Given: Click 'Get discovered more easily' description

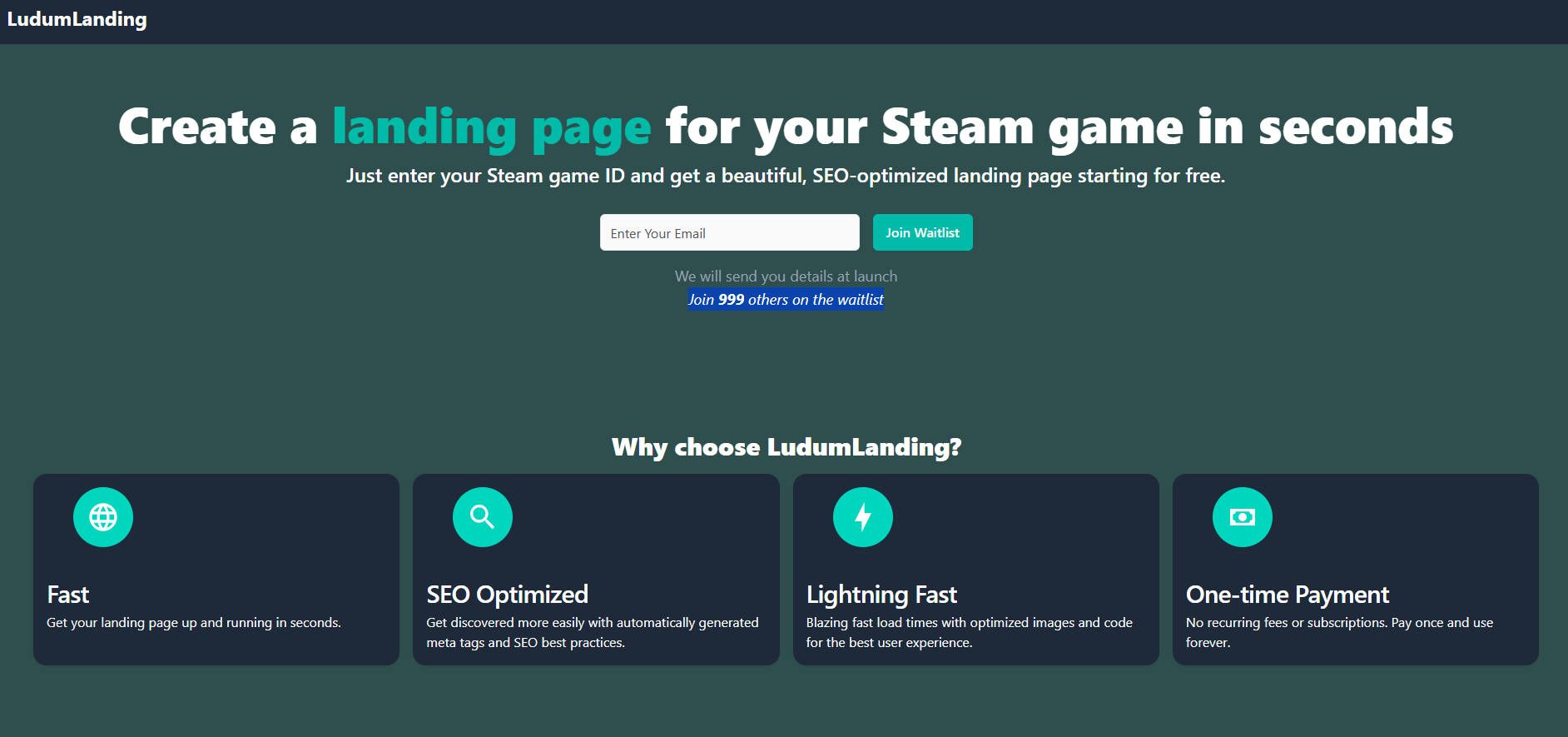Looking at the screenshot, I should pyautogui.click(x=593, y=633).
